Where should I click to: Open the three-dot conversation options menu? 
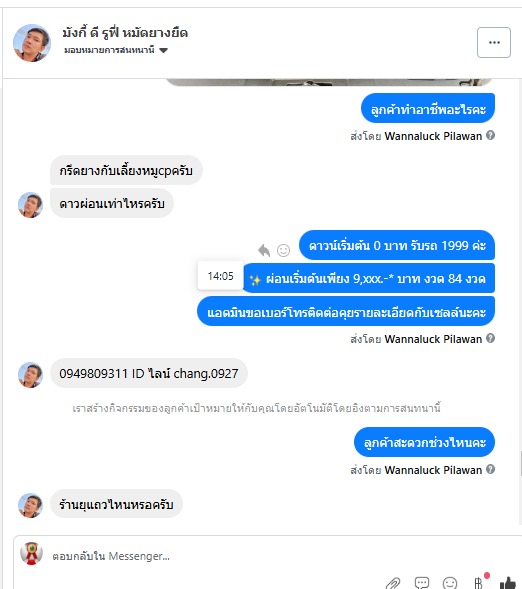pyautogui.click(x=493, y=42)
